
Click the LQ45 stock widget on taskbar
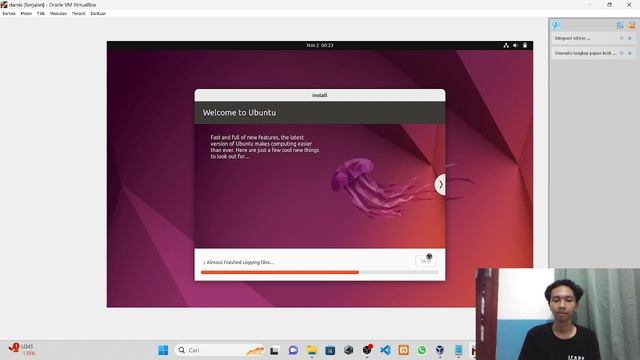pos(21,349)
